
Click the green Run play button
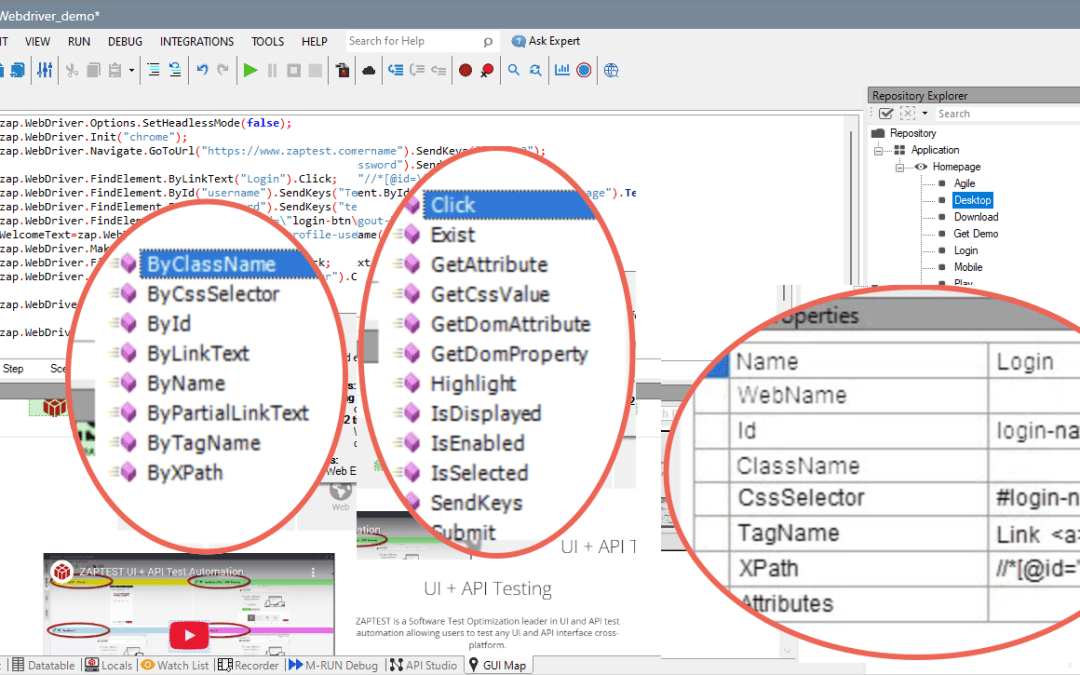tap(251, 70)
